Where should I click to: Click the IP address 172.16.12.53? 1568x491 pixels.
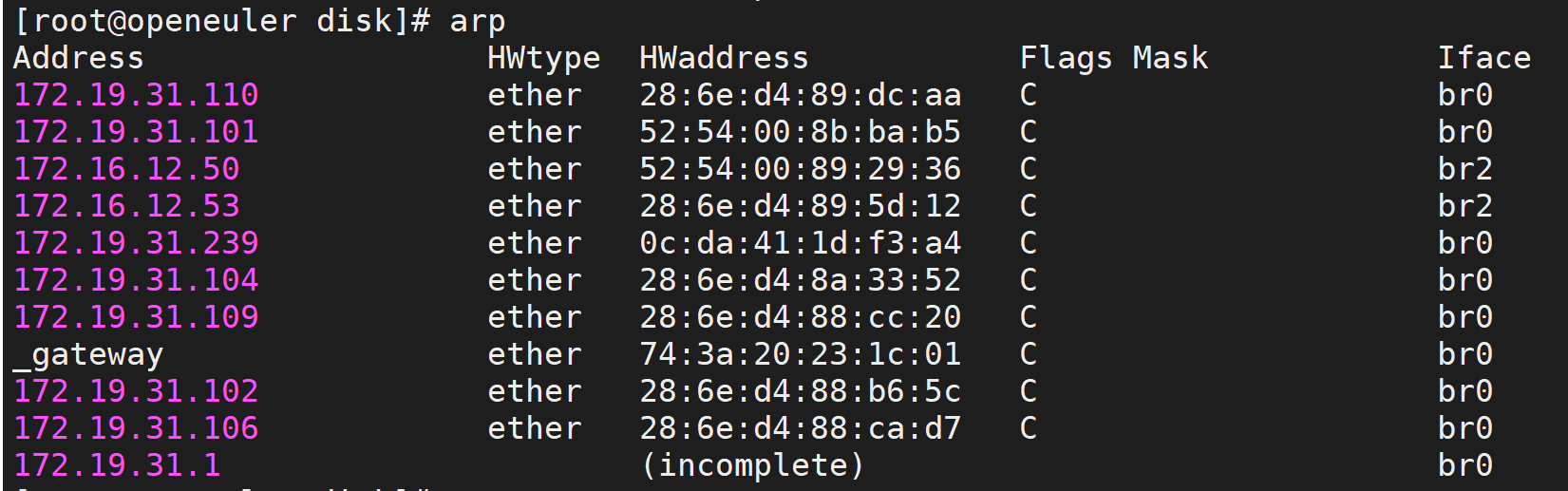[126, 206]
